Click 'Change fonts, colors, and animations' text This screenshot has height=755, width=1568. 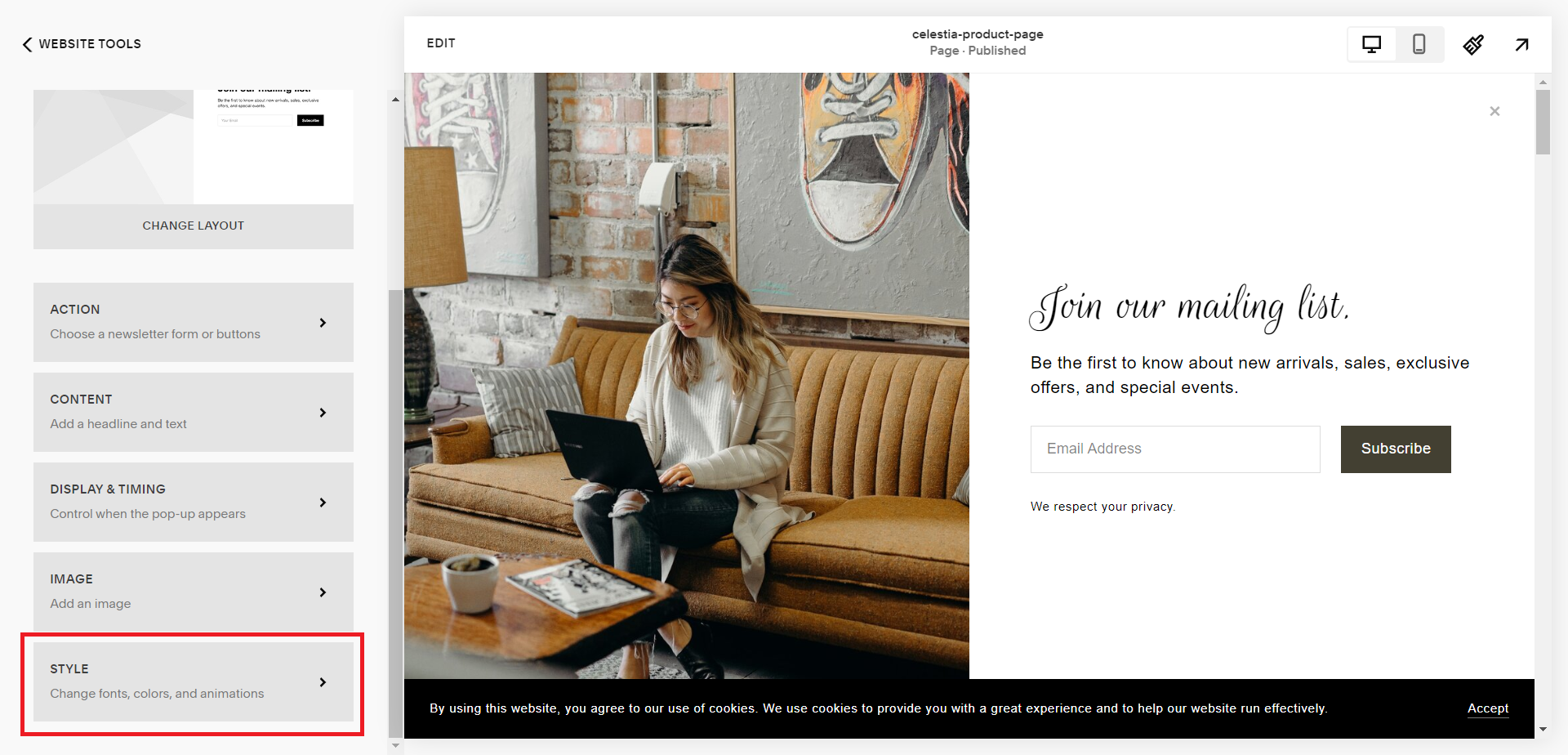pyautogui.click(x=157, y=694)
